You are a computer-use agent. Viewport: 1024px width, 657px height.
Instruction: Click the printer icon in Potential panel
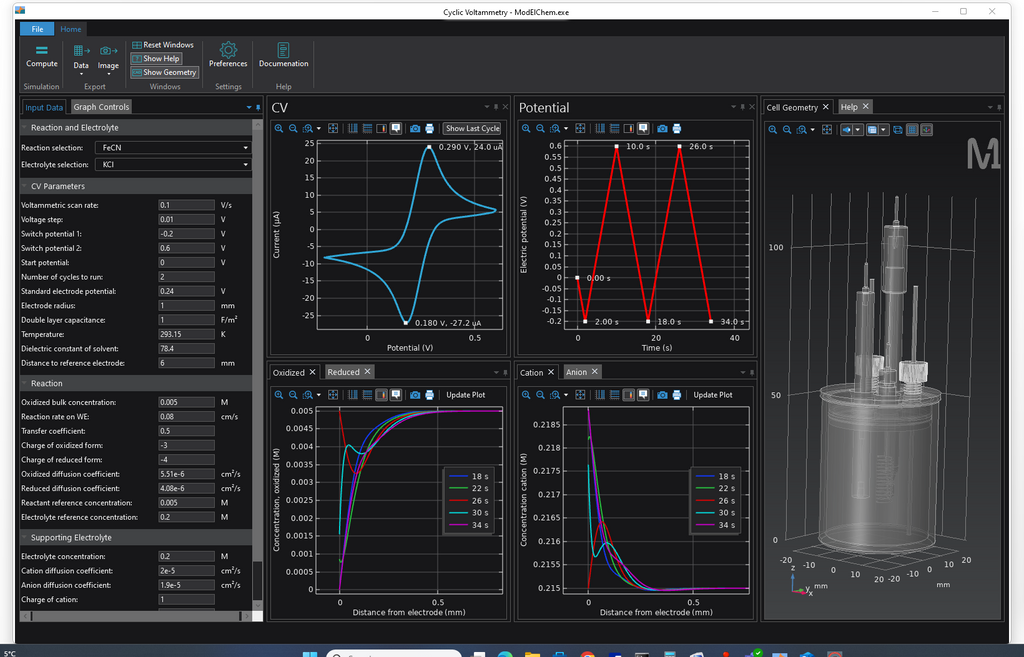click(677, 129)
